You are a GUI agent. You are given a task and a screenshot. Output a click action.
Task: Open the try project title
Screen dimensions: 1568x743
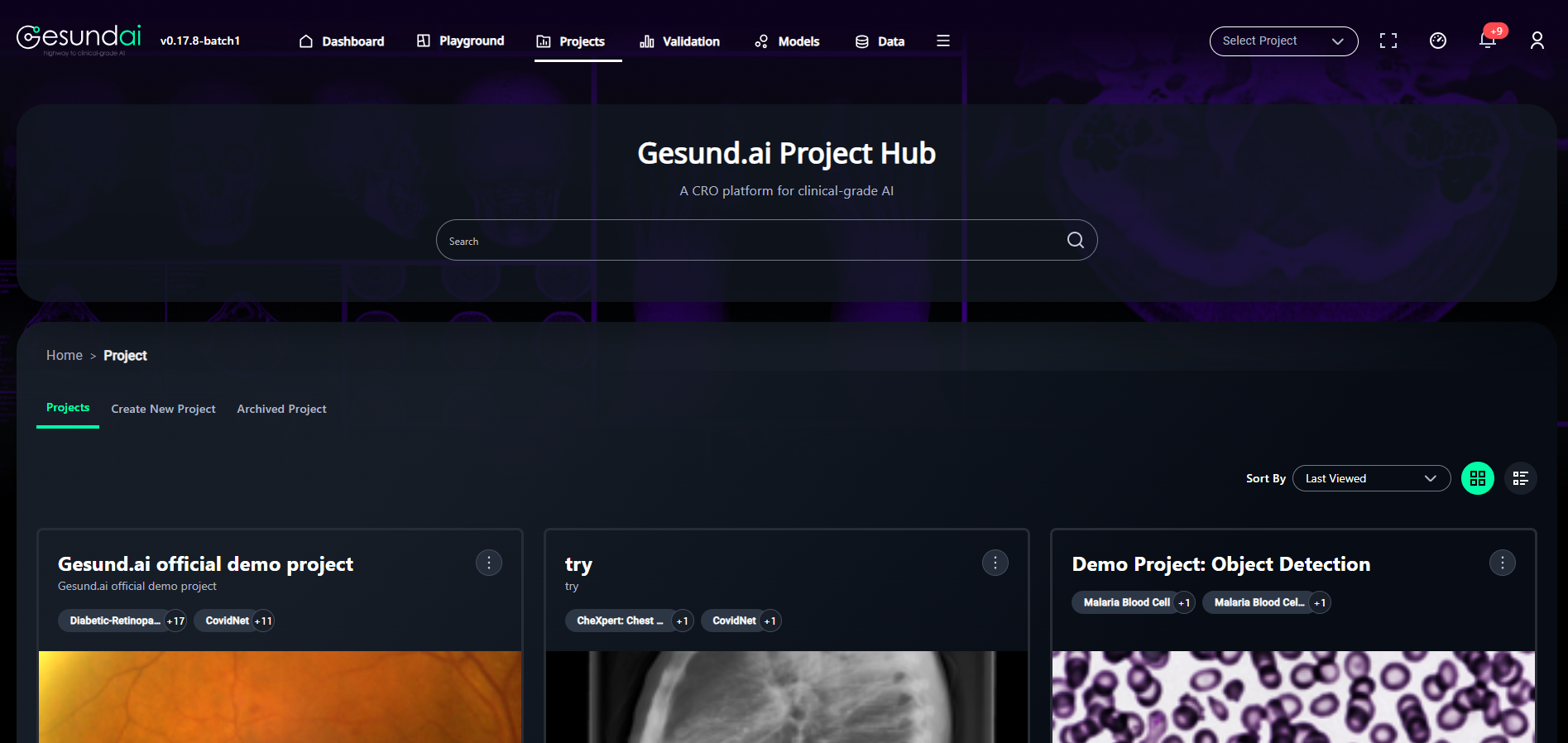pos(578,565)
